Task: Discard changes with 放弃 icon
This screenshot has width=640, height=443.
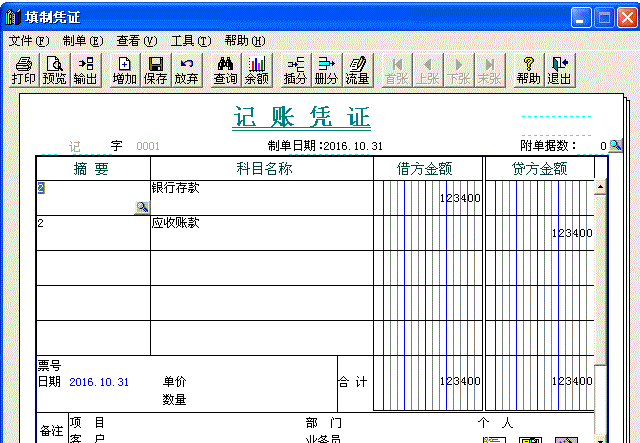Action: (x=186, y=70)
